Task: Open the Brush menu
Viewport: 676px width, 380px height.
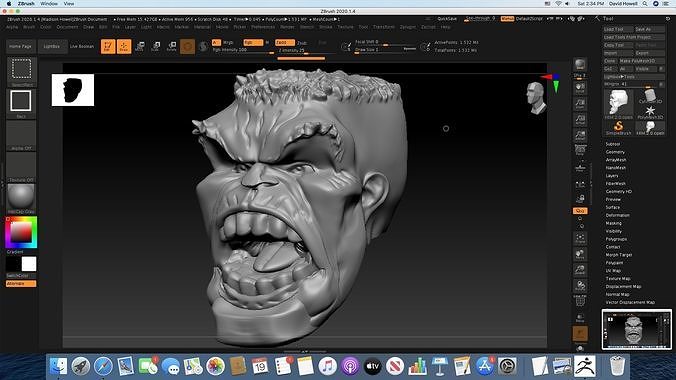Action: (x=29, y=27)
